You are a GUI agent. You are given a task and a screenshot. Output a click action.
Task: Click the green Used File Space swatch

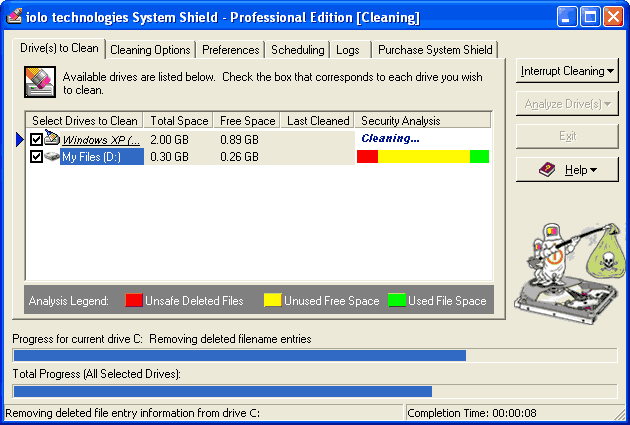397,300
